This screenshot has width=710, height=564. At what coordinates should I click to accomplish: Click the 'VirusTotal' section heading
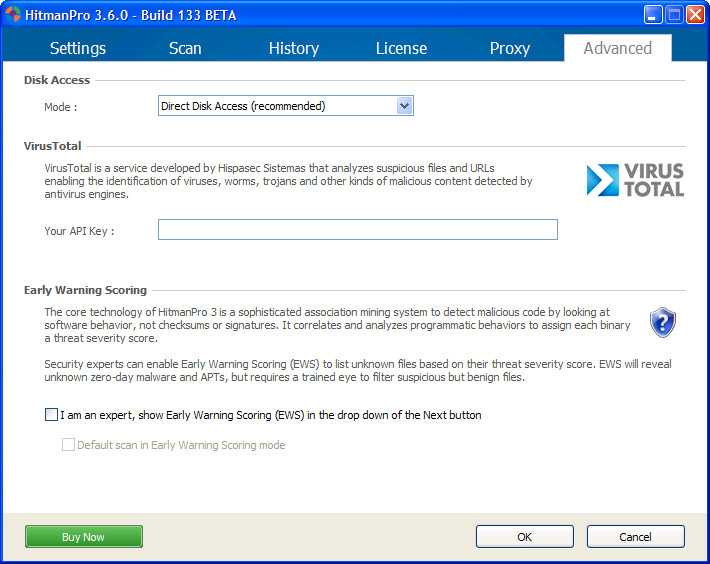point(53,146)
